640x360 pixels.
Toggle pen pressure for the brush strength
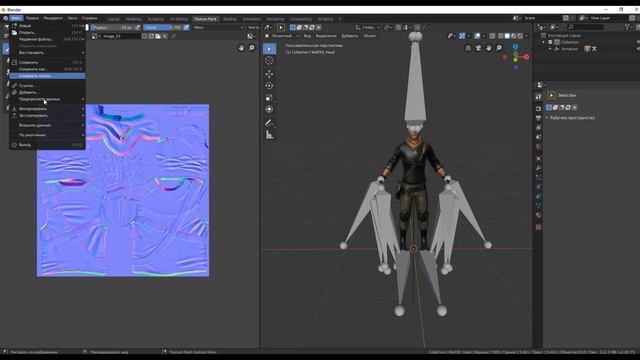point(186,27)
